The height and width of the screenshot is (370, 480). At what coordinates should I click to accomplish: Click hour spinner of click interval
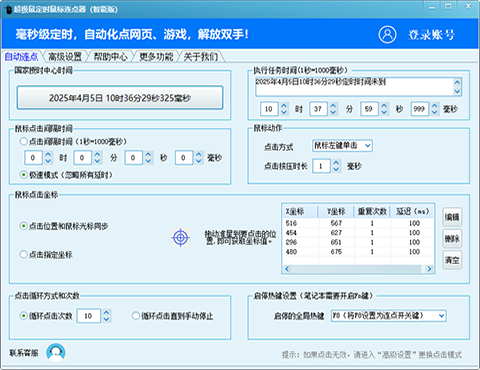48,158
